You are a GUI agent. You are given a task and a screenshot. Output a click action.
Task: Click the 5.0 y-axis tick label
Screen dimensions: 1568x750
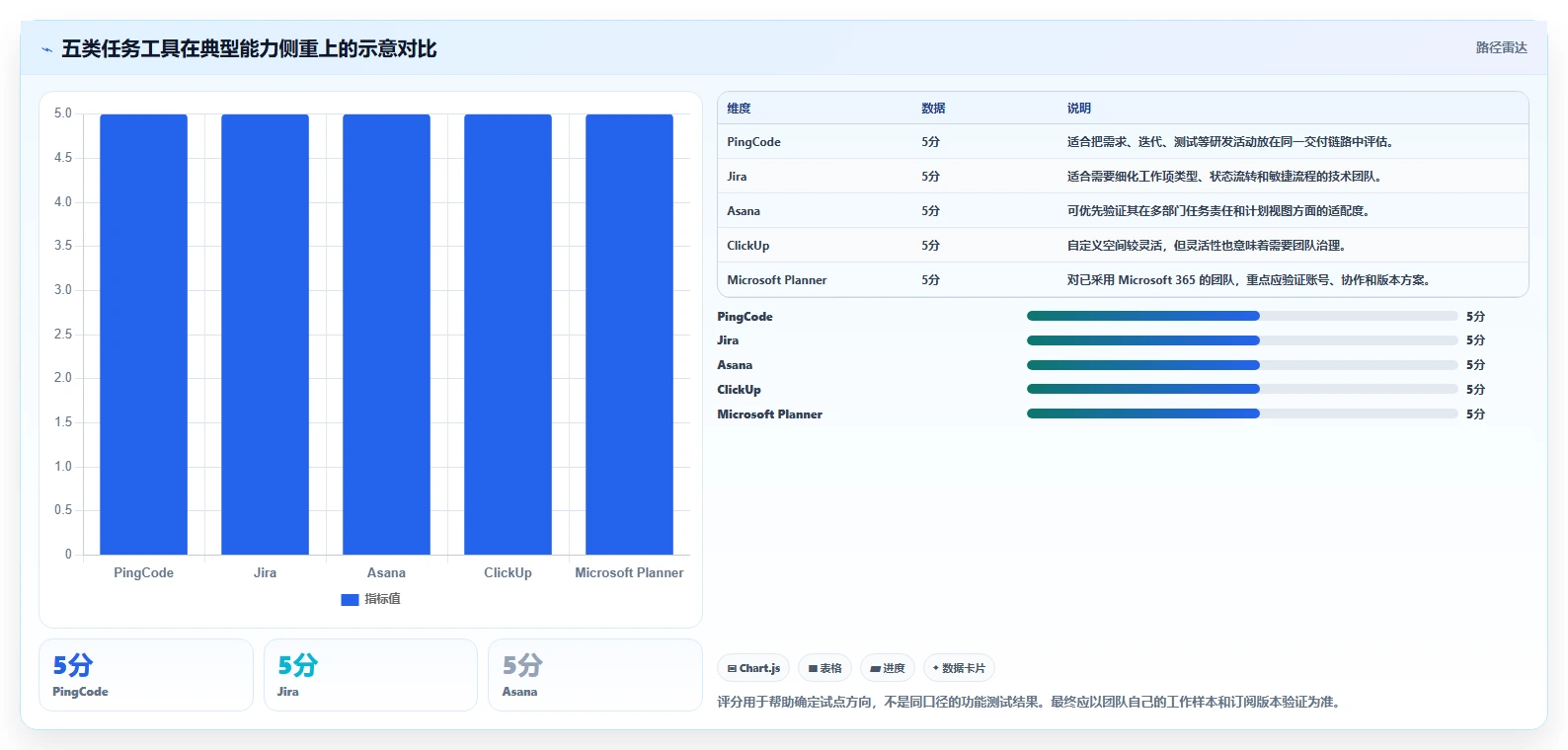coord(63,113)
